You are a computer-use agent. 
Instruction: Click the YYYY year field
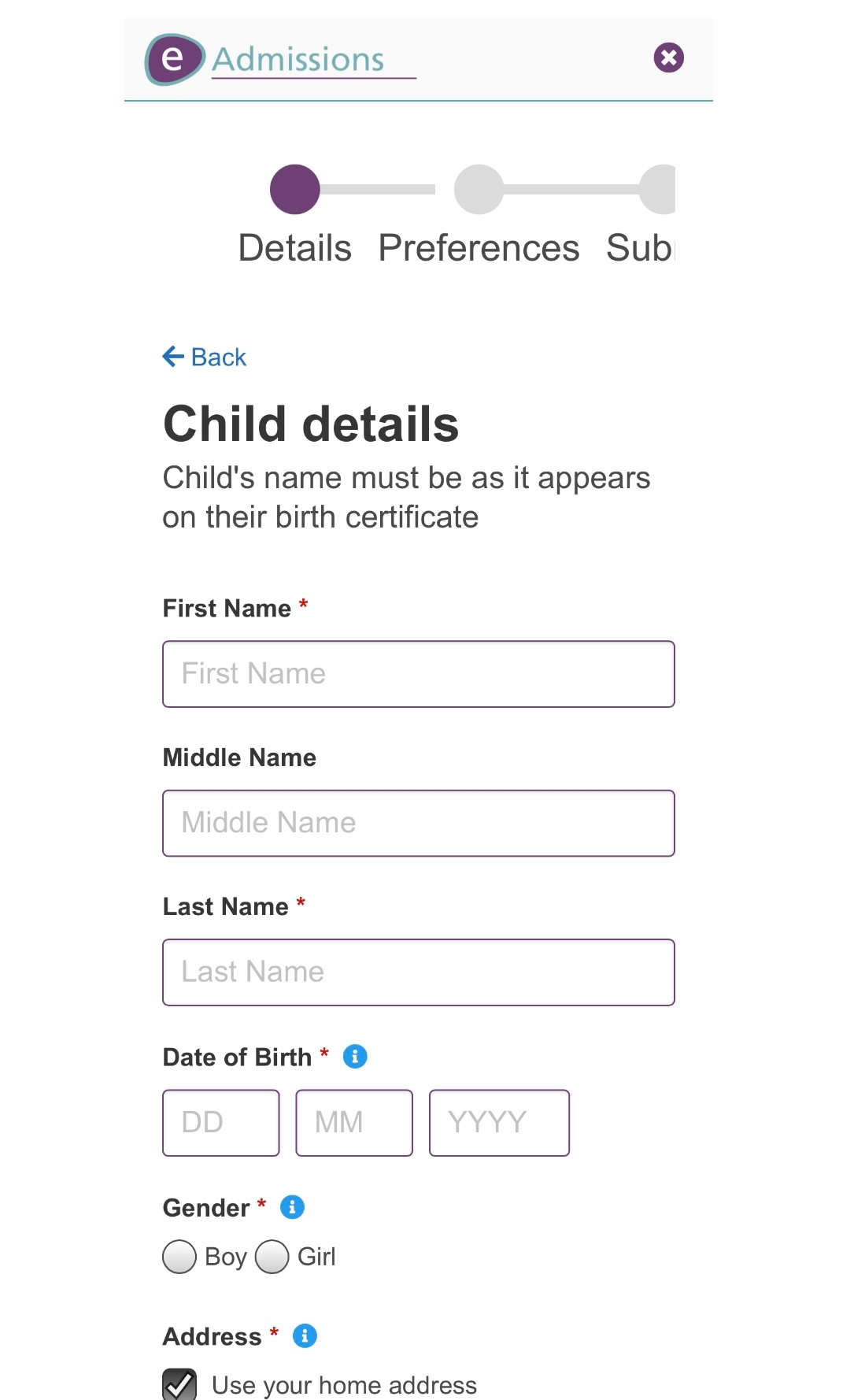point(499,1123)
